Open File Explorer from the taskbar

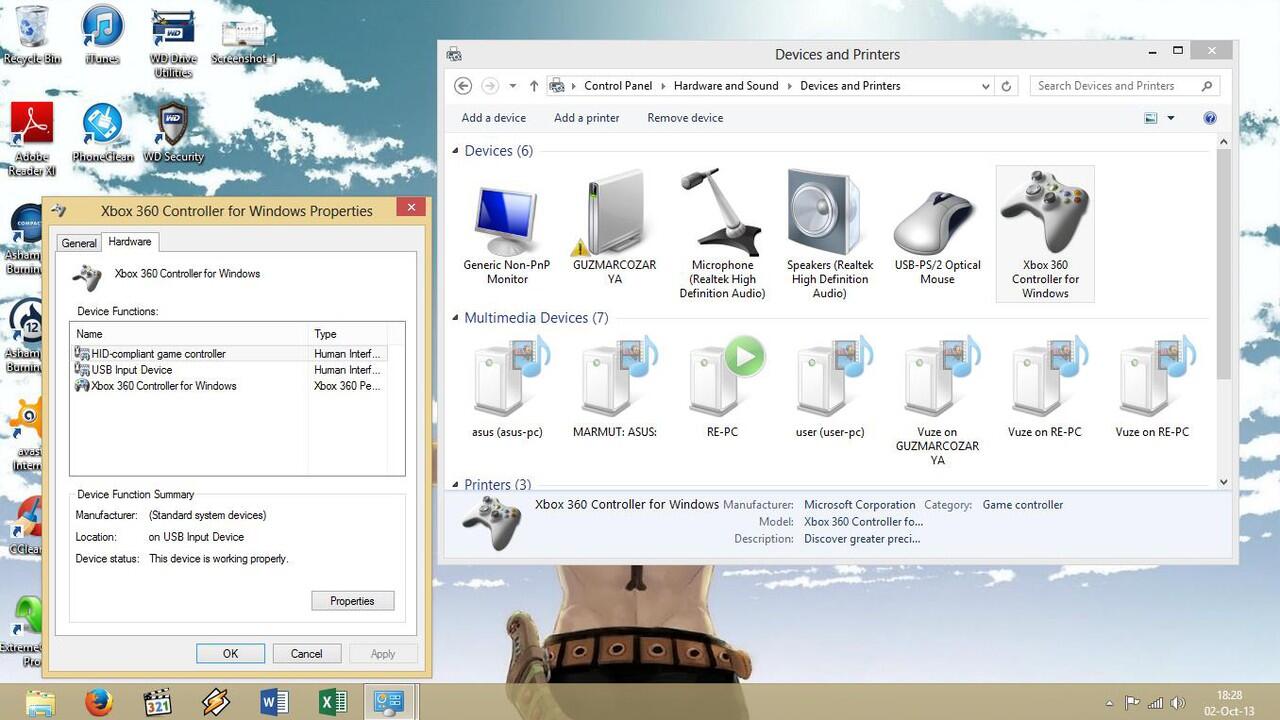40,702
